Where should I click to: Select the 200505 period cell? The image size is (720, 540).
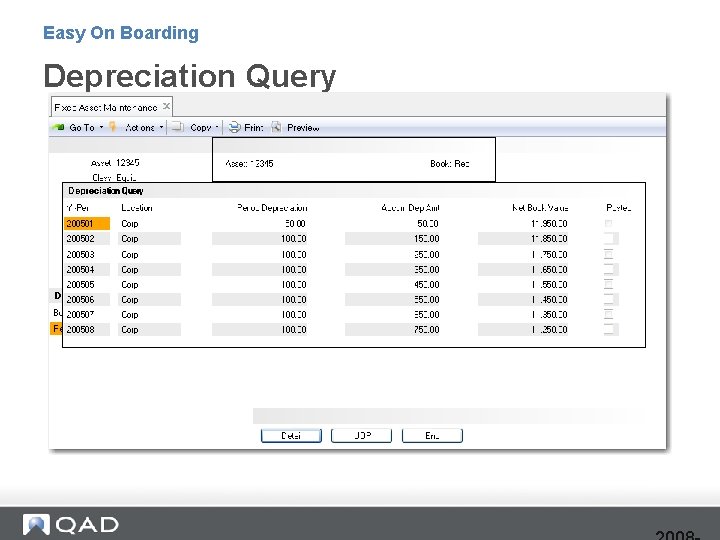coord(87,285)
